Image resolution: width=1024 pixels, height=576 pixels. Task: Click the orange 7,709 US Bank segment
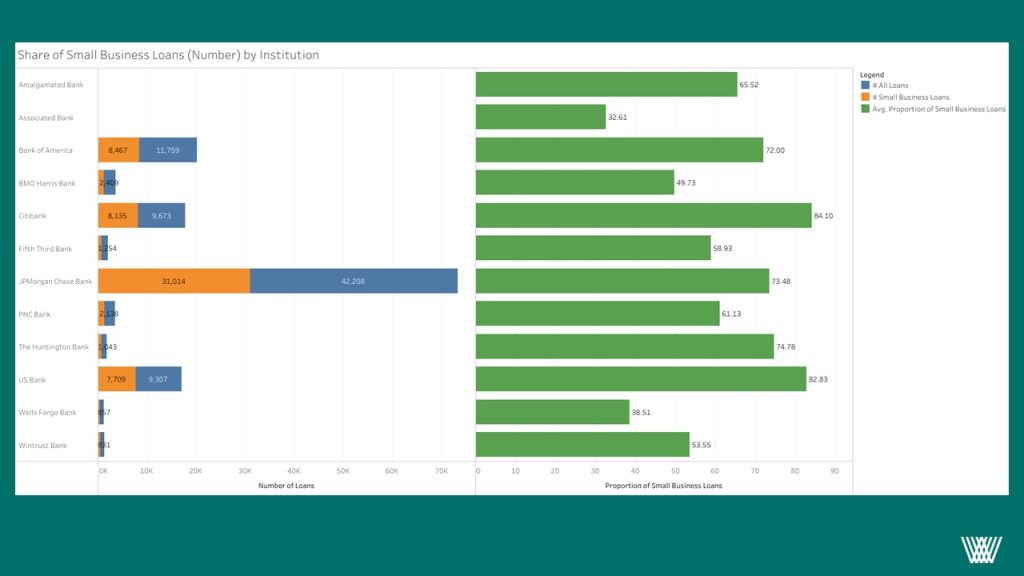[x=116, y=379]
